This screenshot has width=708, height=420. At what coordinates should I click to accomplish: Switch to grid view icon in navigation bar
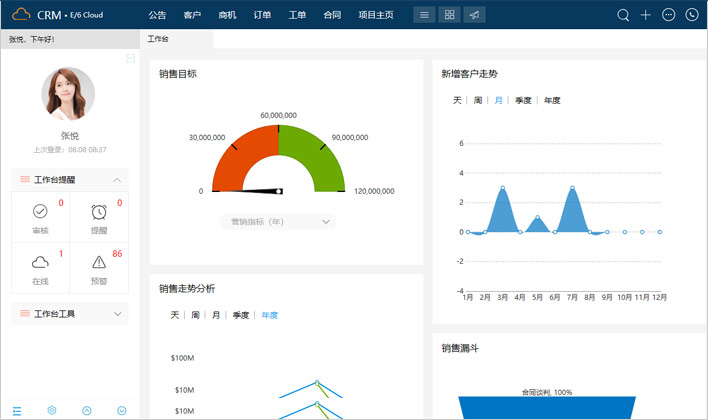450,15
